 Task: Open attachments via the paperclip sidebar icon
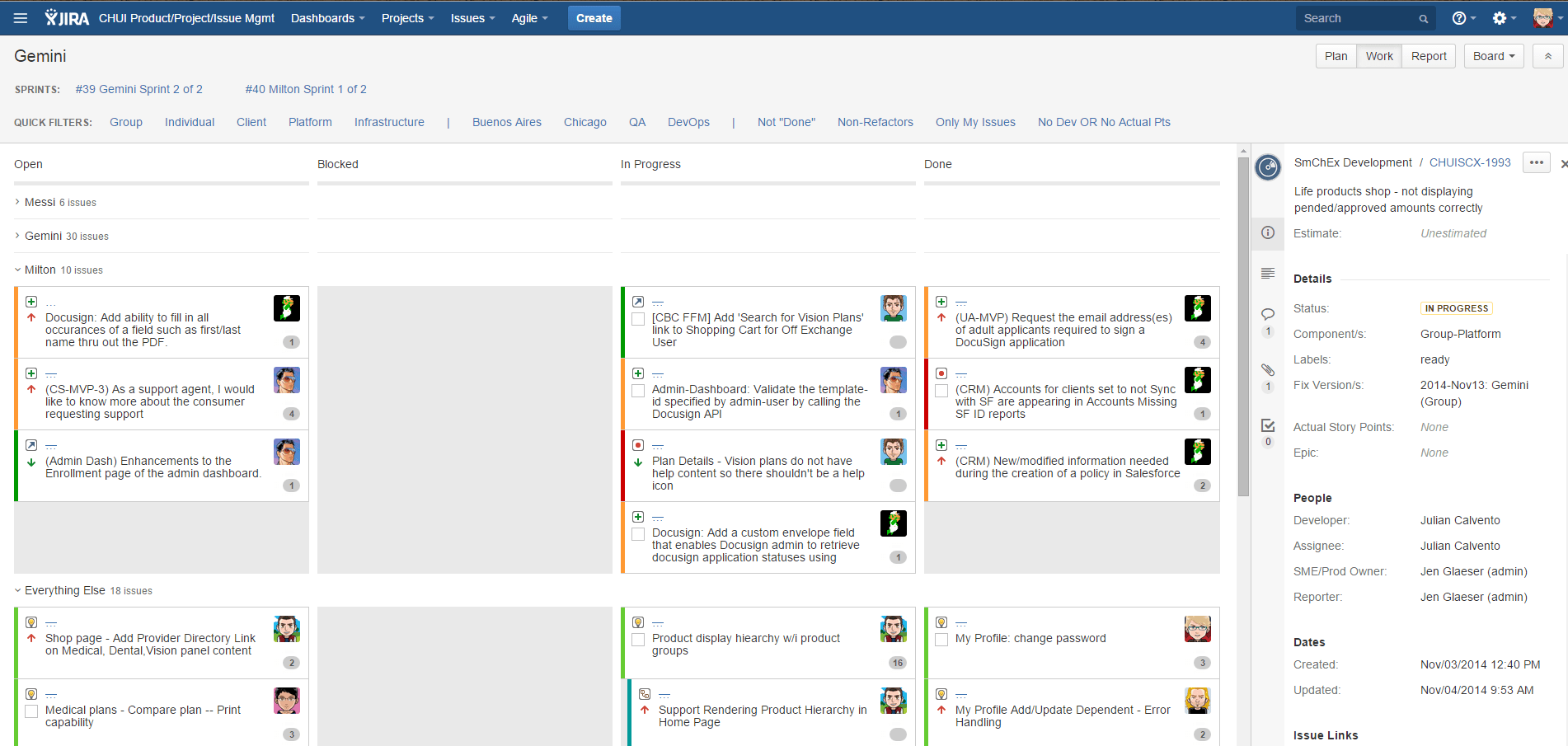click(x=1268, y=369)
